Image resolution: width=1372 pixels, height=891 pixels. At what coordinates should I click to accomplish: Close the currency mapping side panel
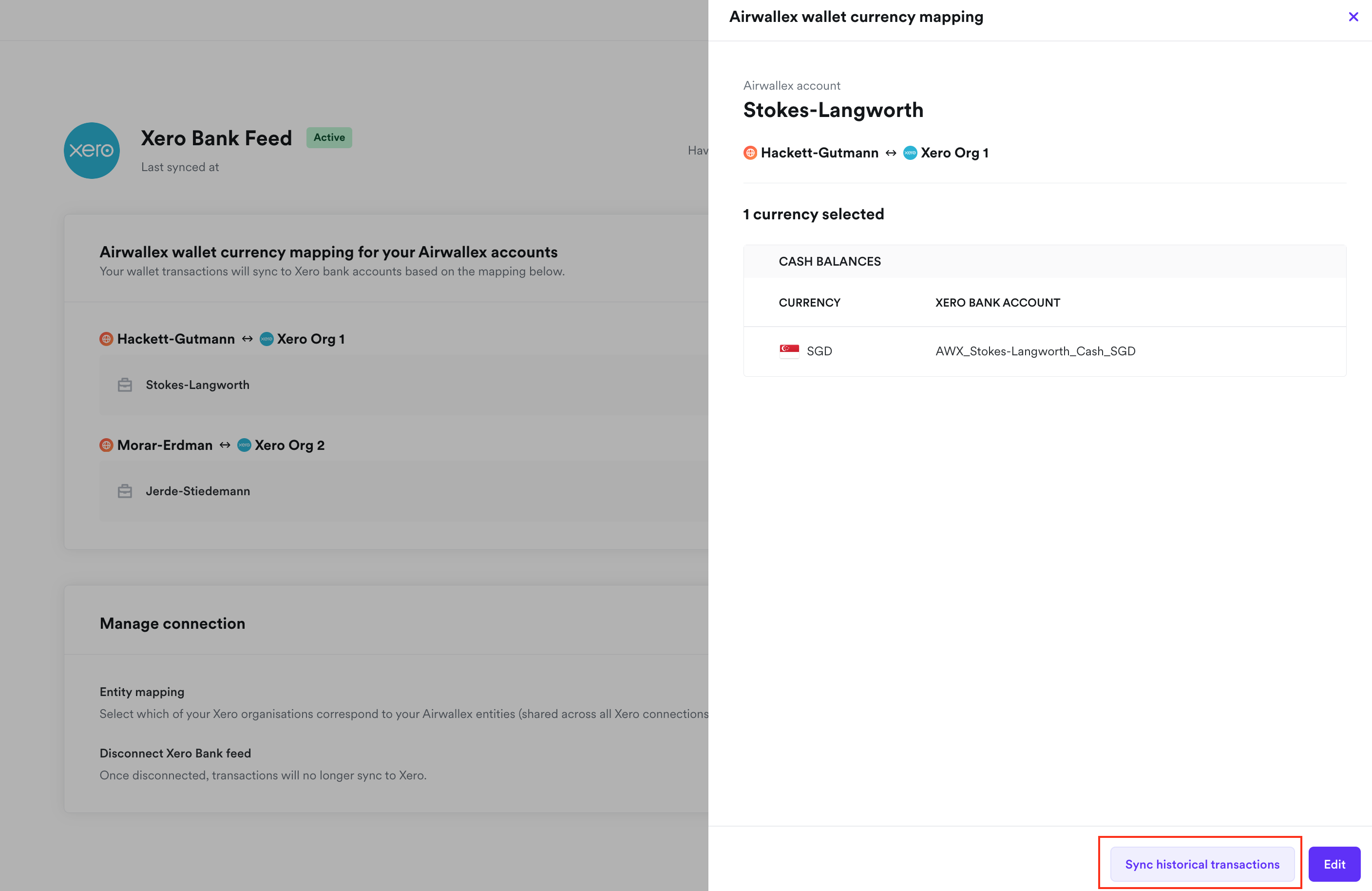point(1353,17)
